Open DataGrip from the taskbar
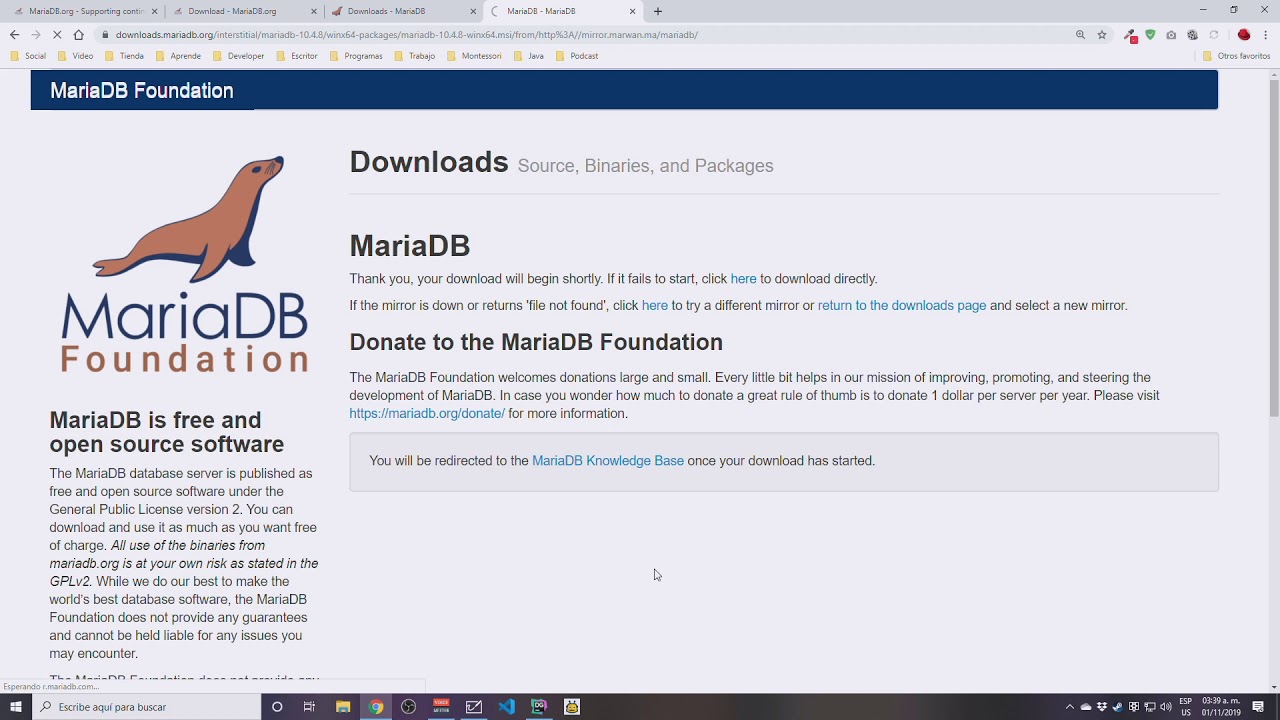 coord(539,707)
